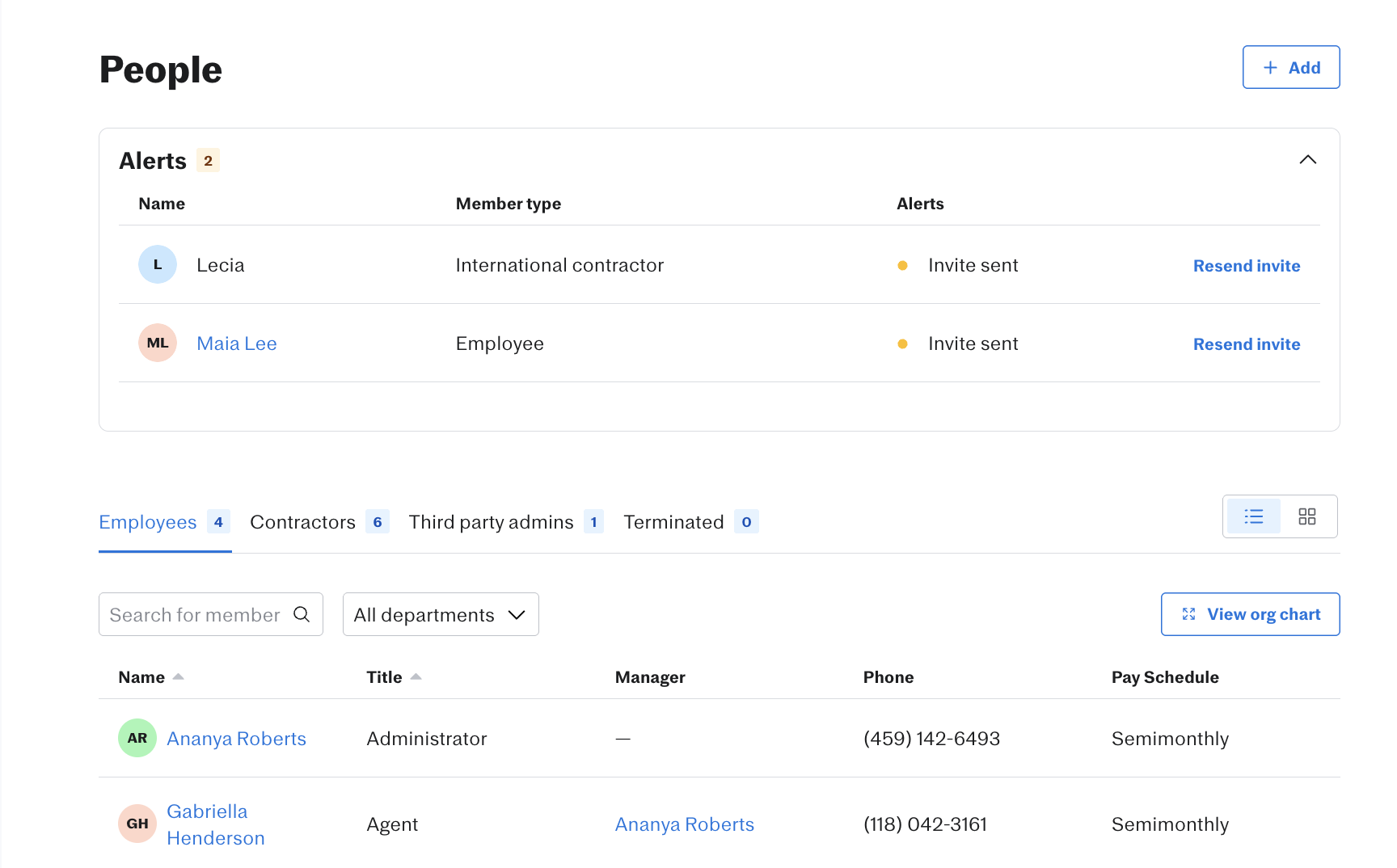
Task: Open the All departments dropdown
Action: pyautogui.click(x=440, y=614)
